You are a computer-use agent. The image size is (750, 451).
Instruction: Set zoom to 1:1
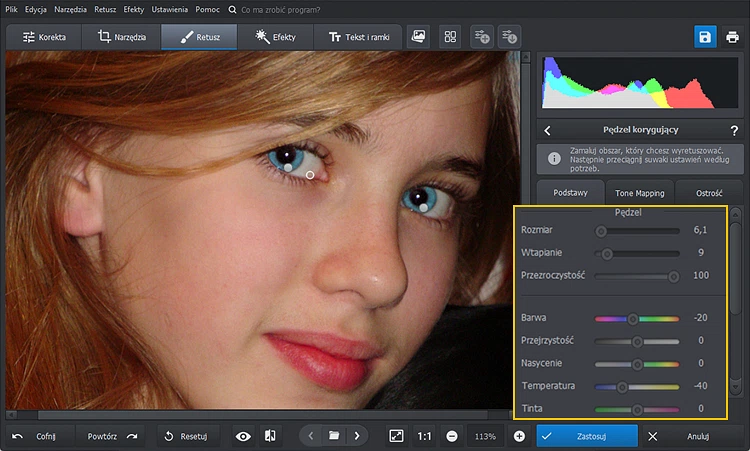pyautogui.click(x=424, y=436)
